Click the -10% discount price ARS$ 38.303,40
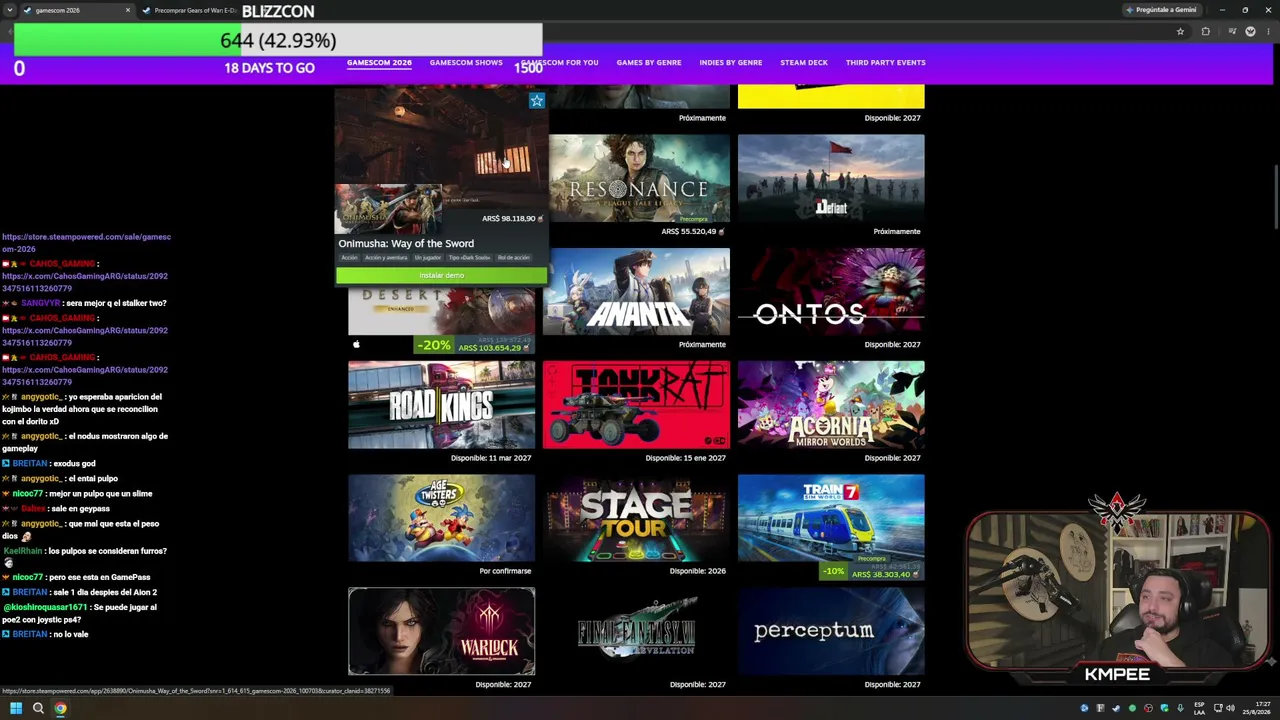 click(x=870, y=572)
